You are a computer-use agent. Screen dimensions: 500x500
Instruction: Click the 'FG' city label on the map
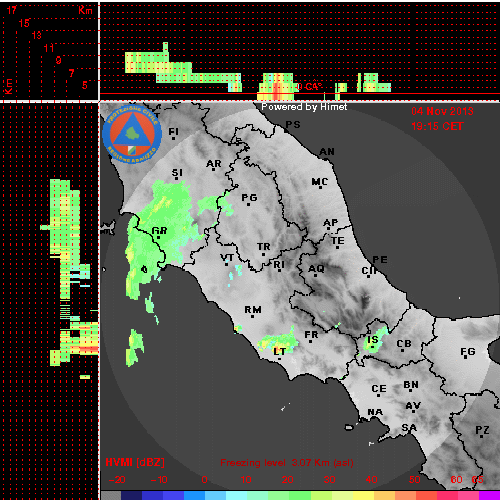pos(468,352)
